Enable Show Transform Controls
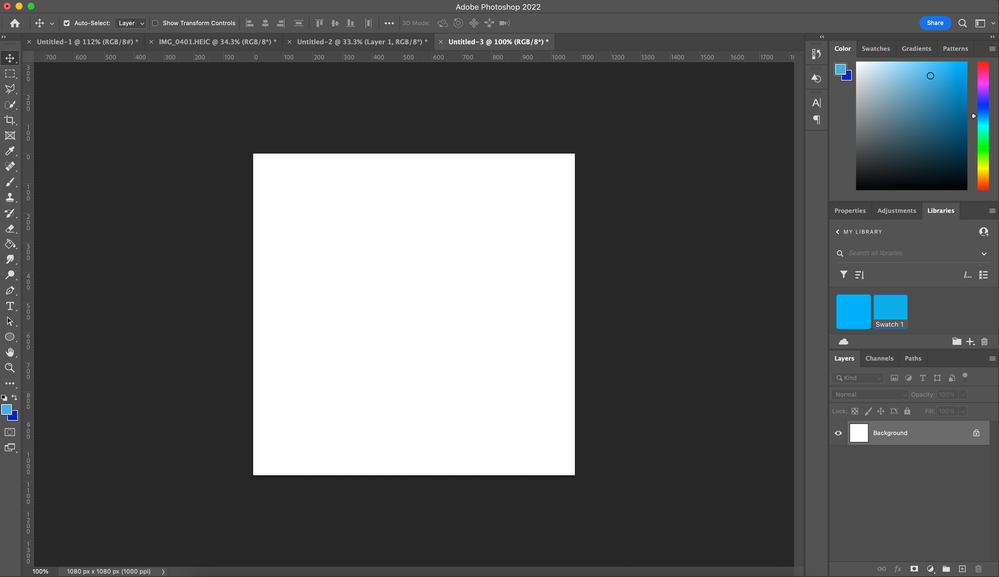This screenshot has width=999, height=577. point(155,22)
